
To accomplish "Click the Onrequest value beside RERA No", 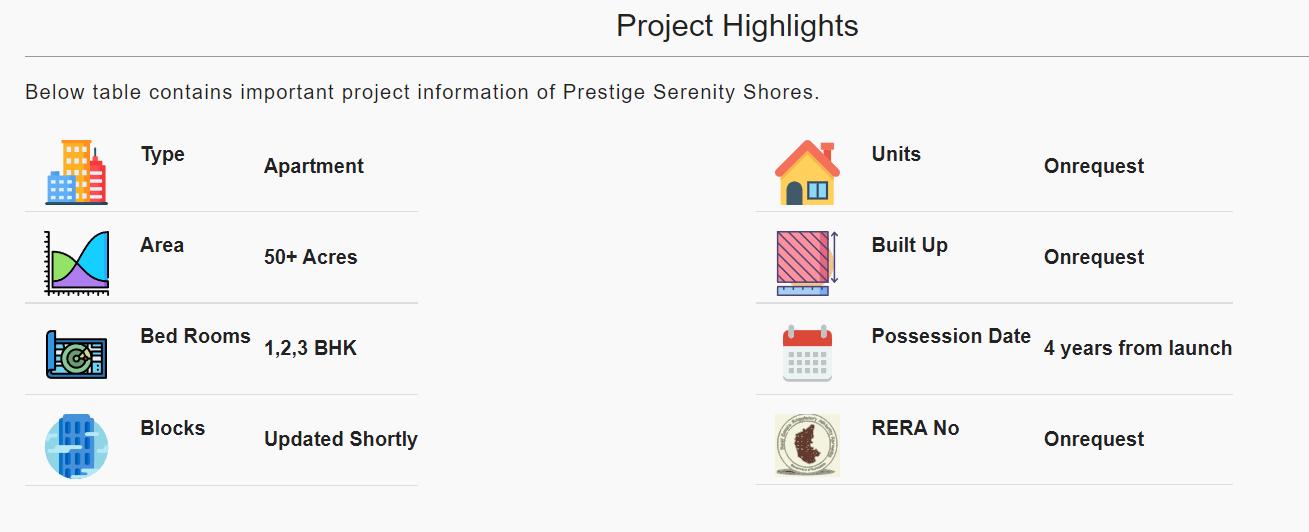I will pos(1094,439).
